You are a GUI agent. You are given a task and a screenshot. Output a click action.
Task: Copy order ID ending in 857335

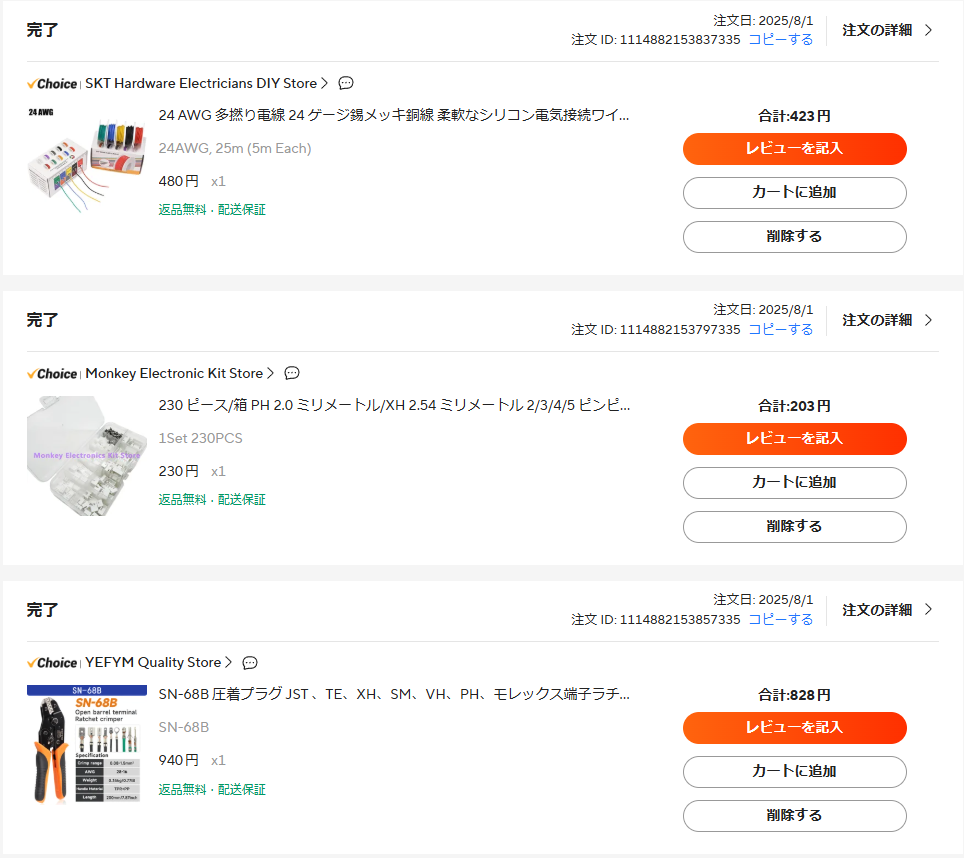click(780, 620)
